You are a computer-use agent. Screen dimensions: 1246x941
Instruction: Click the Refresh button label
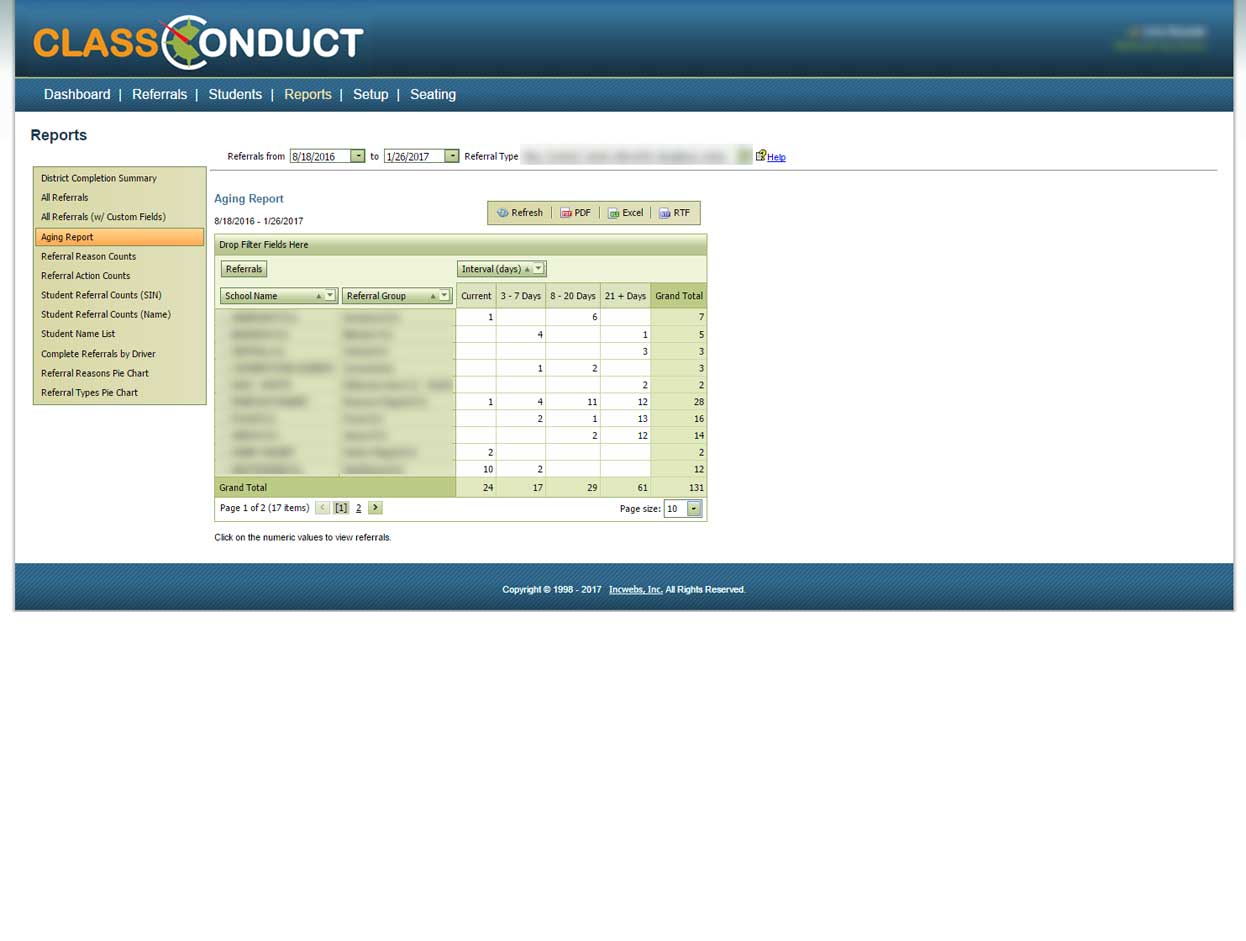527,213
